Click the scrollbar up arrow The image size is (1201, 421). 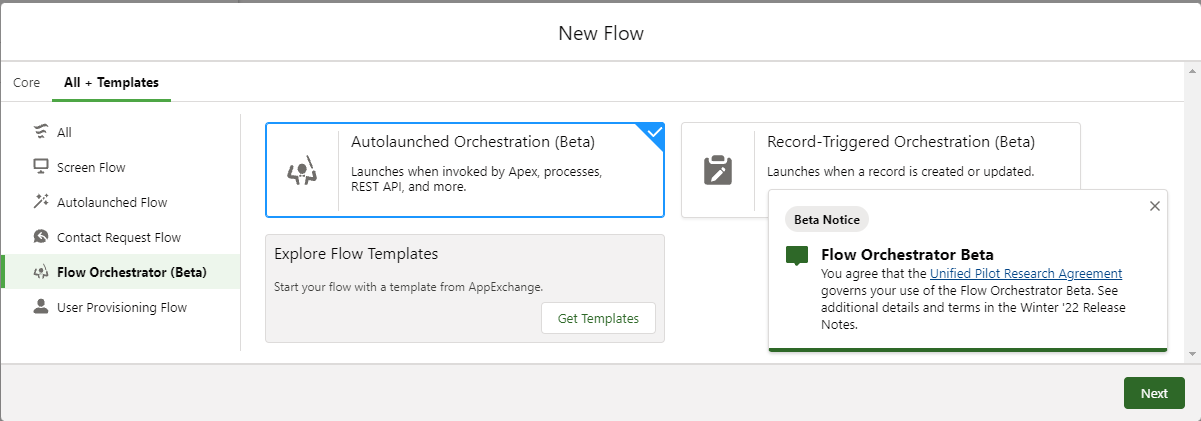(1191, 72)
